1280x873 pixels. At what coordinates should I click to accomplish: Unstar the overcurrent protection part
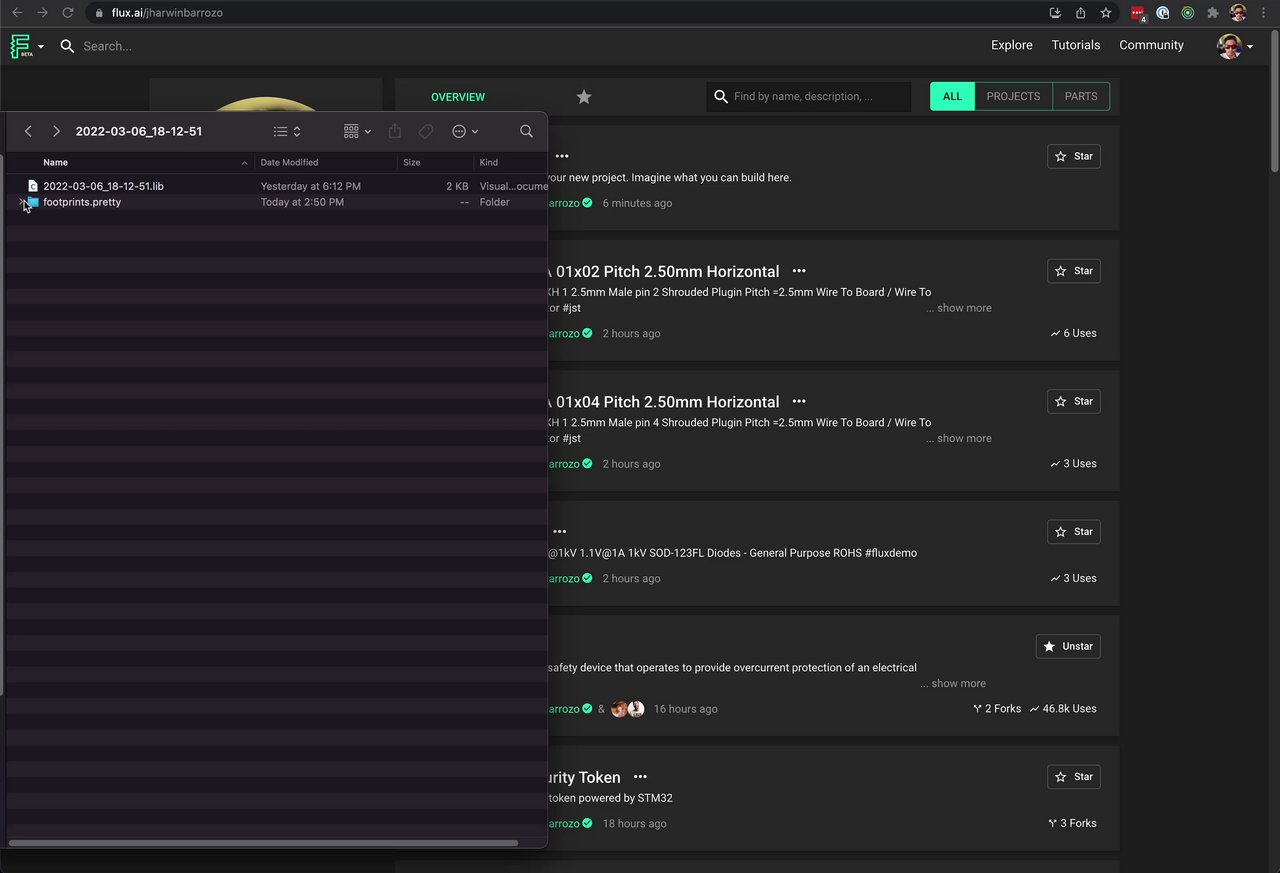[x=1068, y=646]
